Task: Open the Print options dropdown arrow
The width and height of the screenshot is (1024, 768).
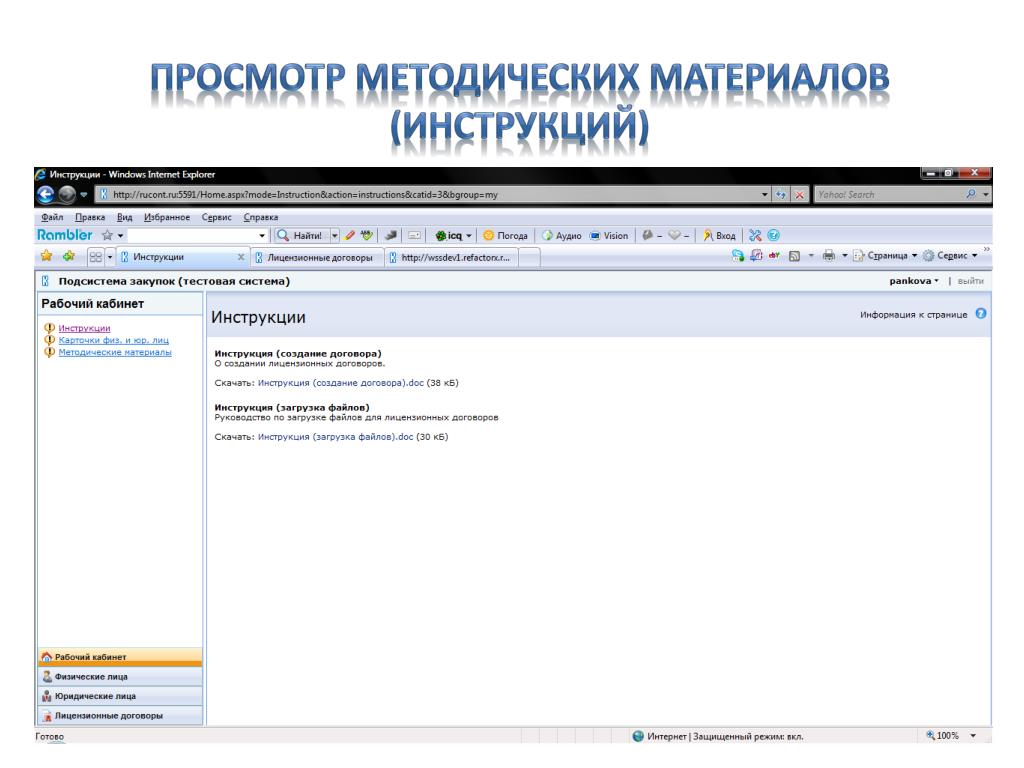Action: pos(844,255)
